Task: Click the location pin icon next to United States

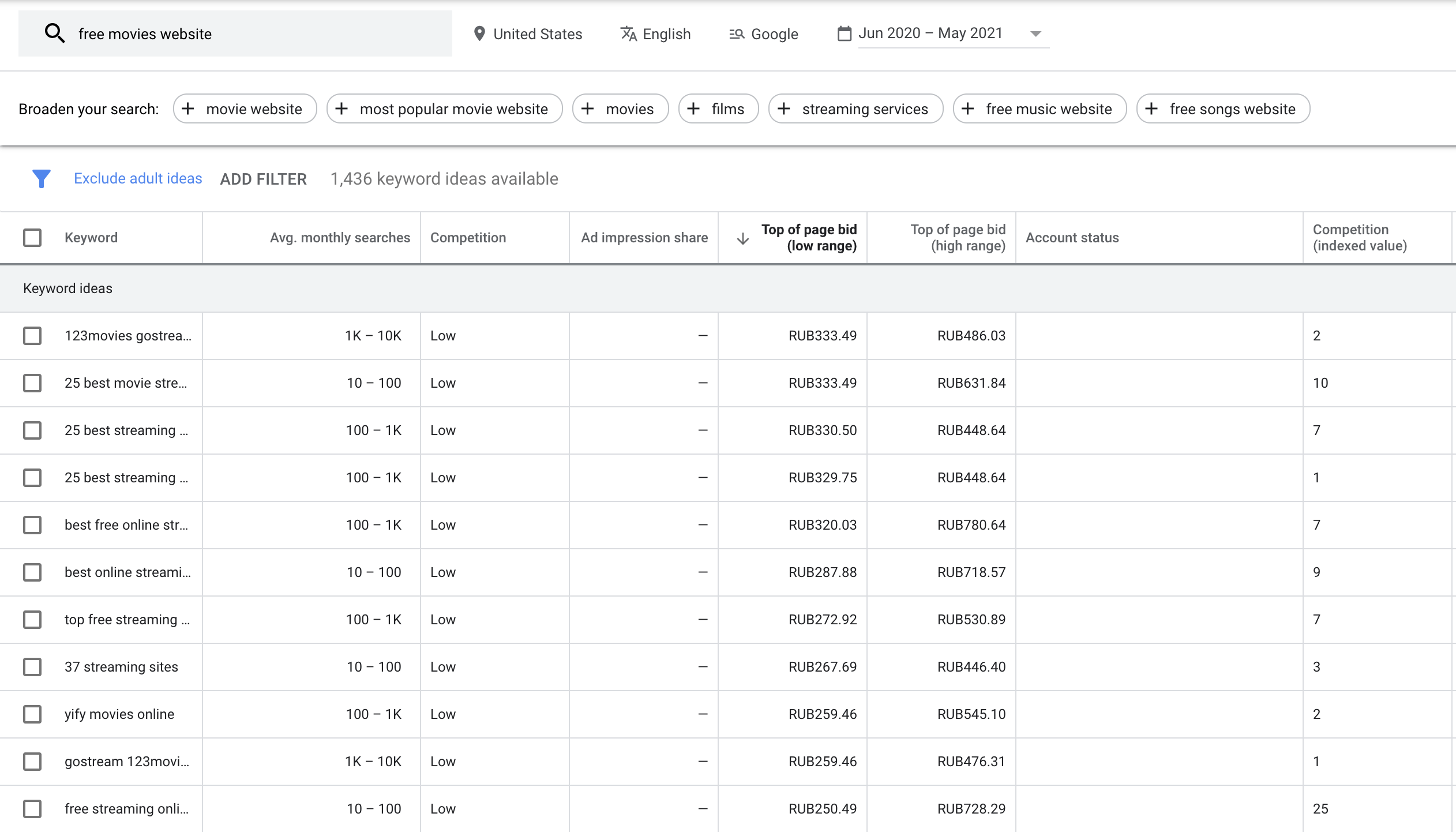Action: (479, 33)
